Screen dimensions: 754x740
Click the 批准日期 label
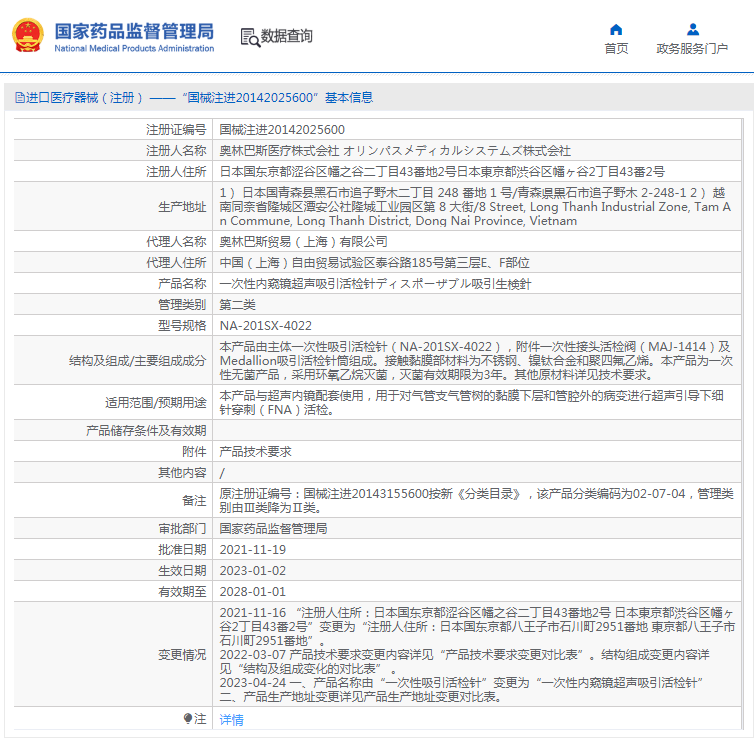click(182, 550)
